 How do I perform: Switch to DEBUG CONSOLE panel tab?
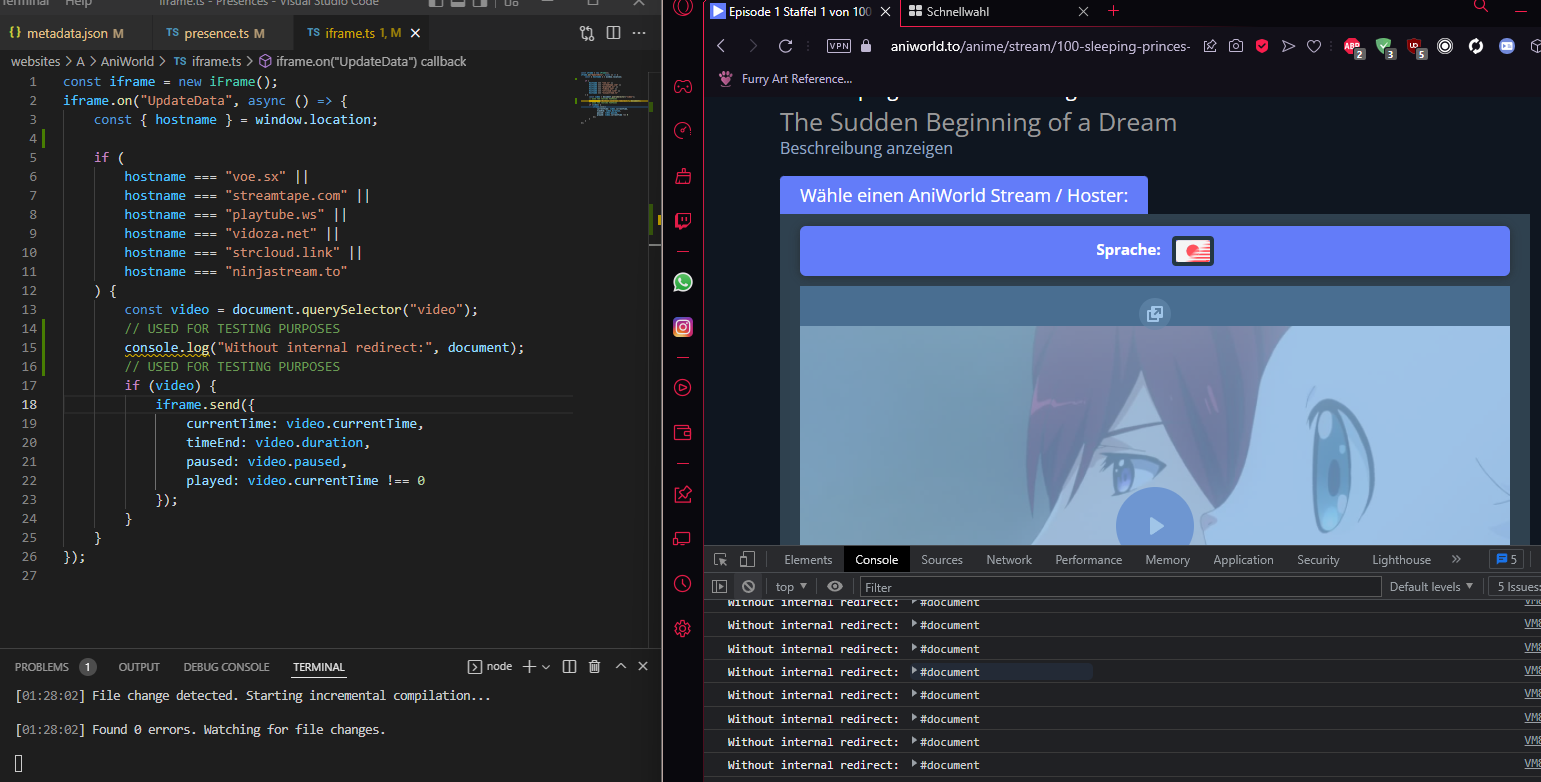pyautogui.click(x=226, y=667)
